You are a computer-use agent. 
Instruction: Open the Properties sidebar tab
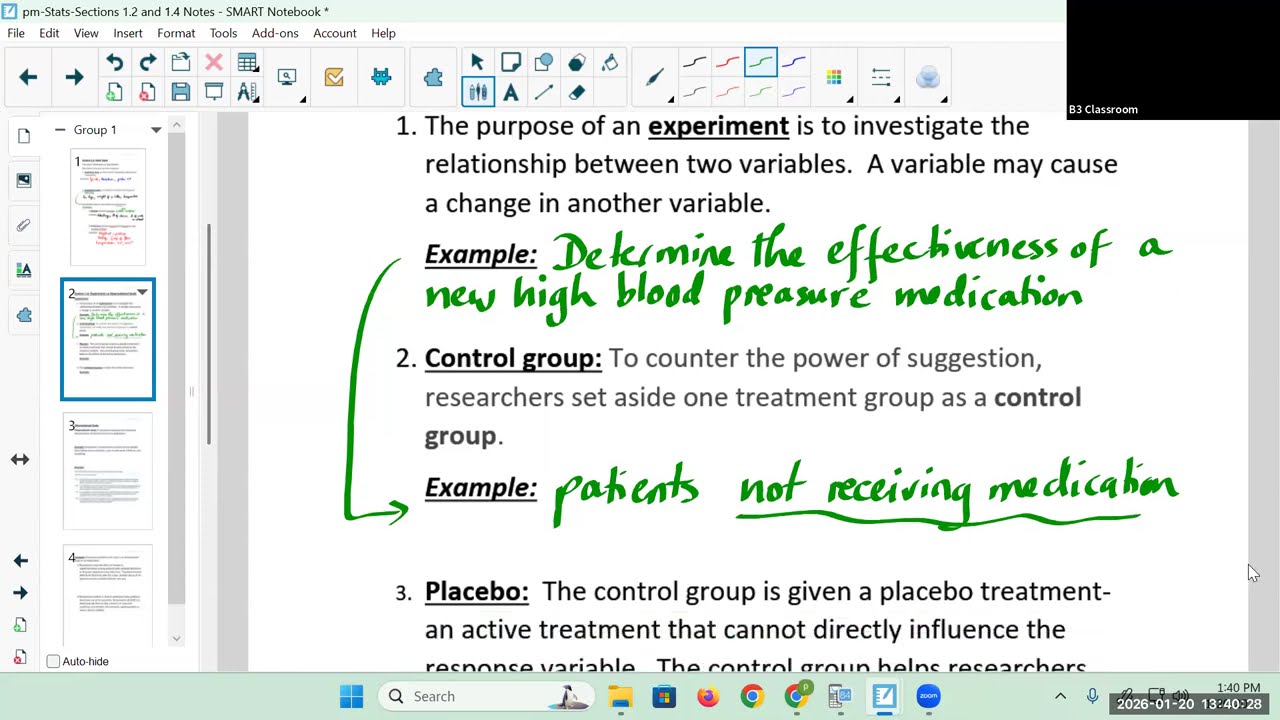(x=24, y=270)
